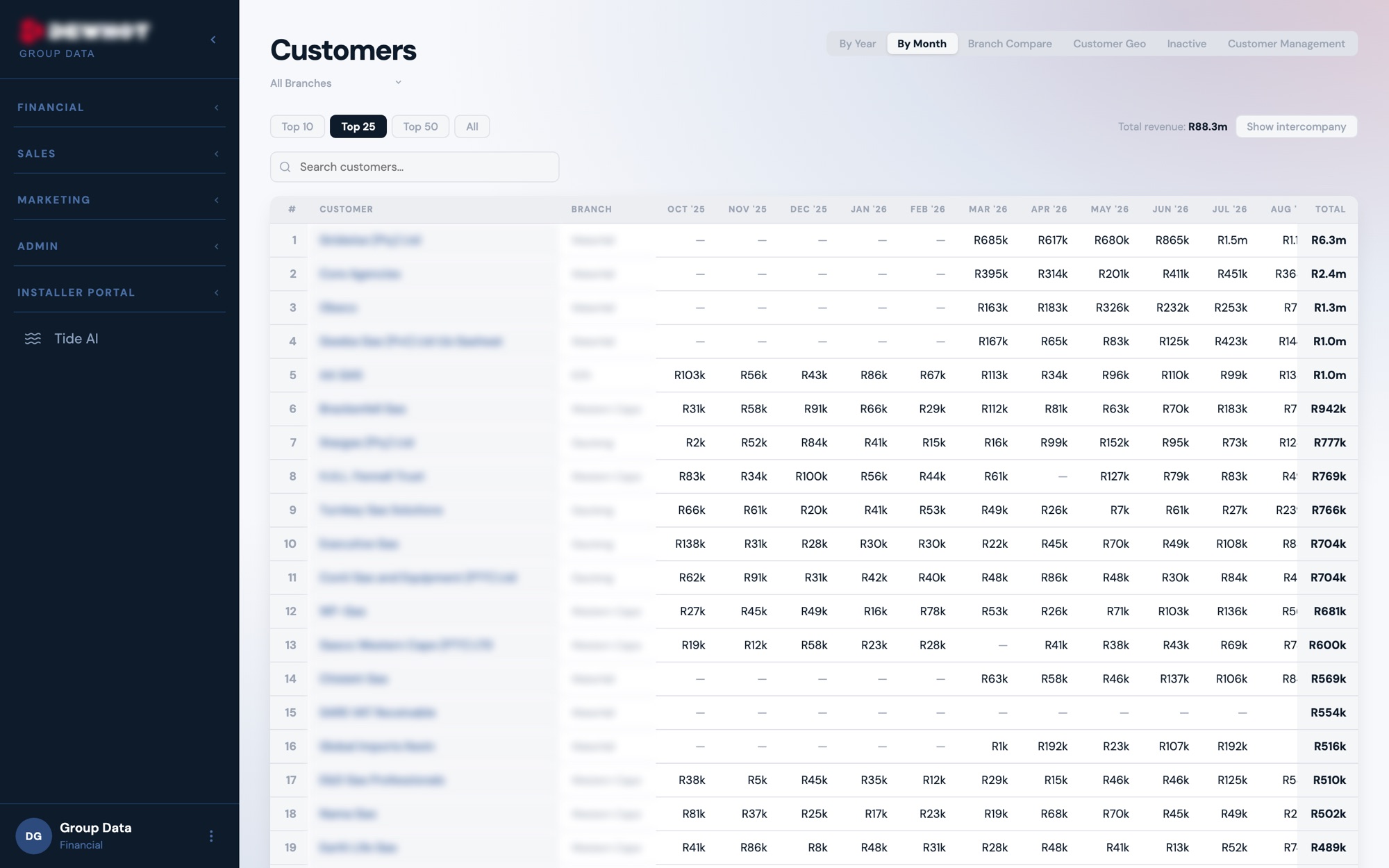Open Tide AI from the sidebar

[76, 339]
